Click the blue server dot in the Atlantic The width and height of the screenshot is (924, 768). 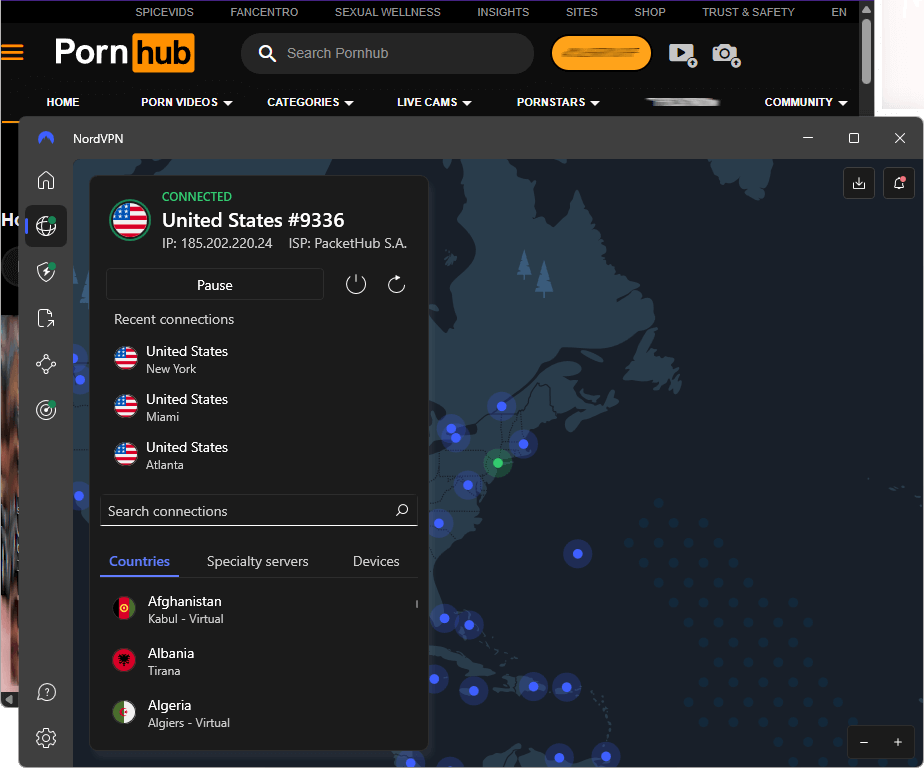click(578, 553)
